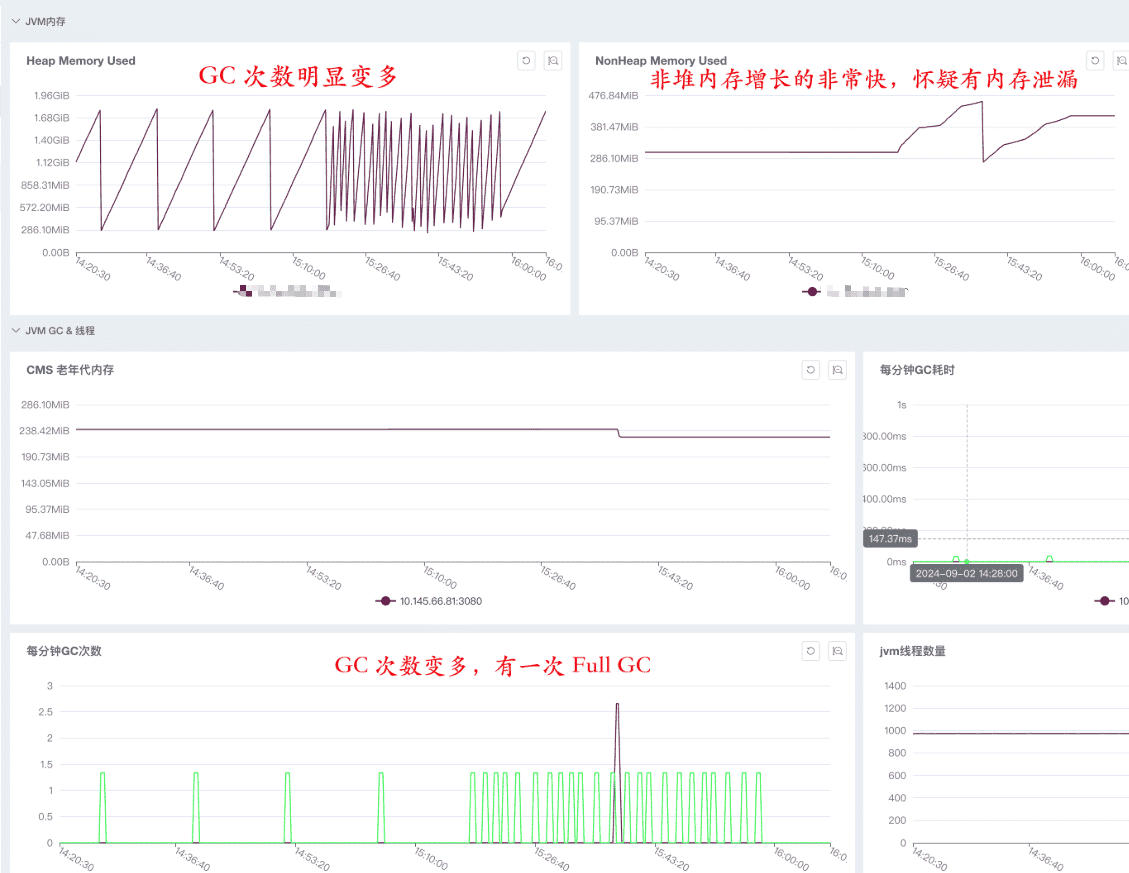Refresh the Heap Memory Used panel

click(x=526, y=61)
